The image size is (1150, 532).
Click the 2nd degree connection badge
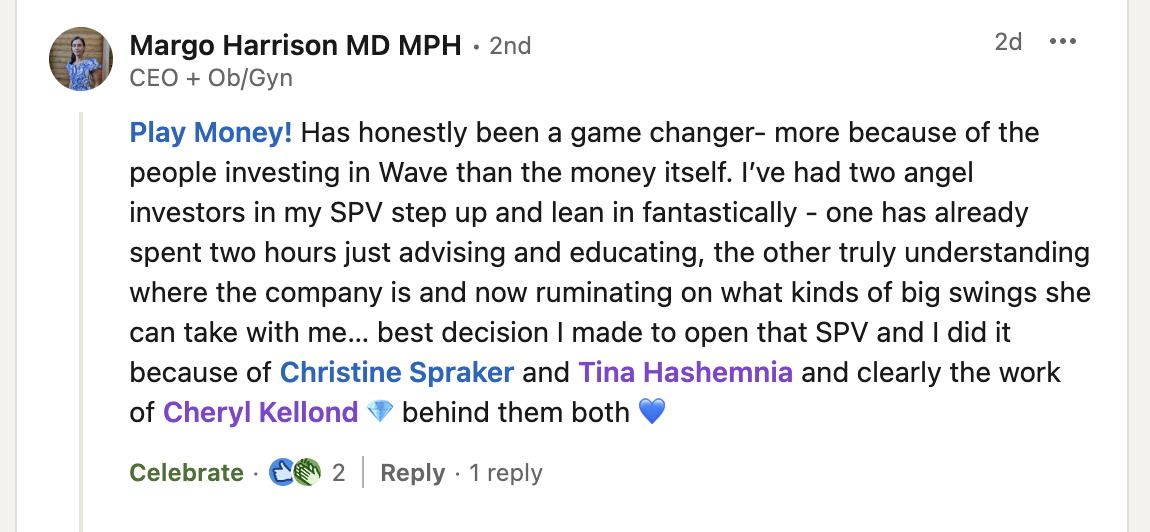(x=509, y=46)
